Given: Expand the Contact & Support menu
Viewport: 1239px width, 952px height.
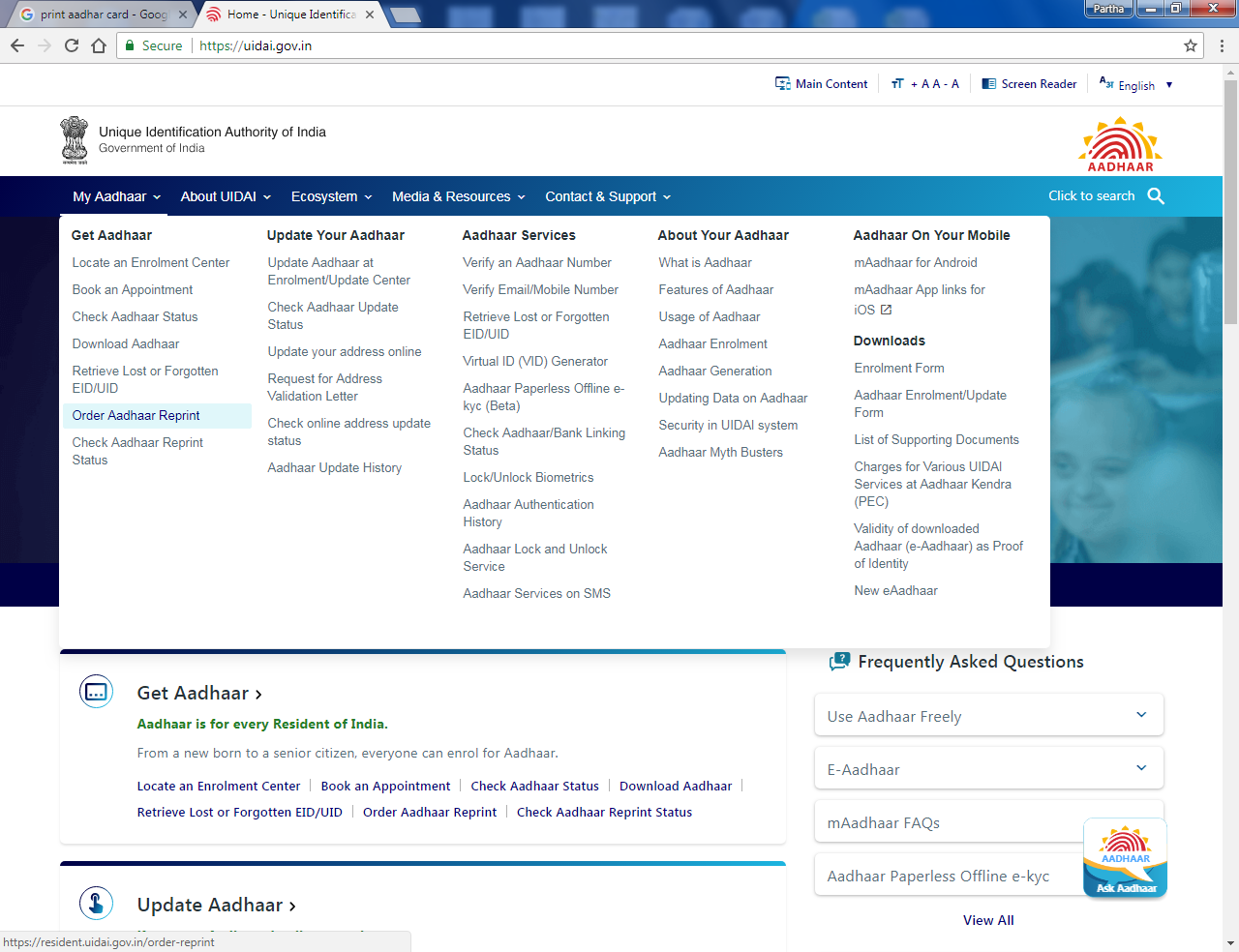Looking at the screenshot, I should (x=608, y=196).
